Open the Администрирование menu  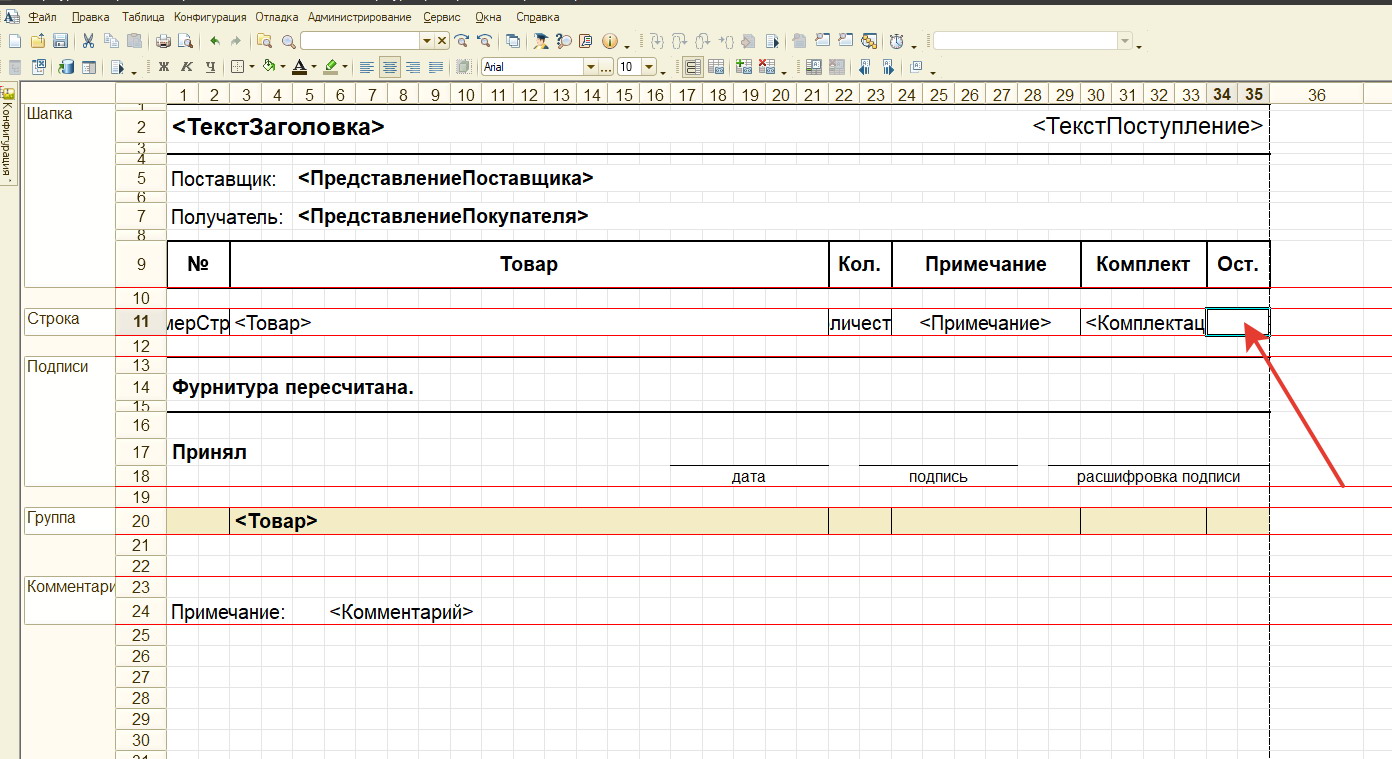tap(359, 17)
